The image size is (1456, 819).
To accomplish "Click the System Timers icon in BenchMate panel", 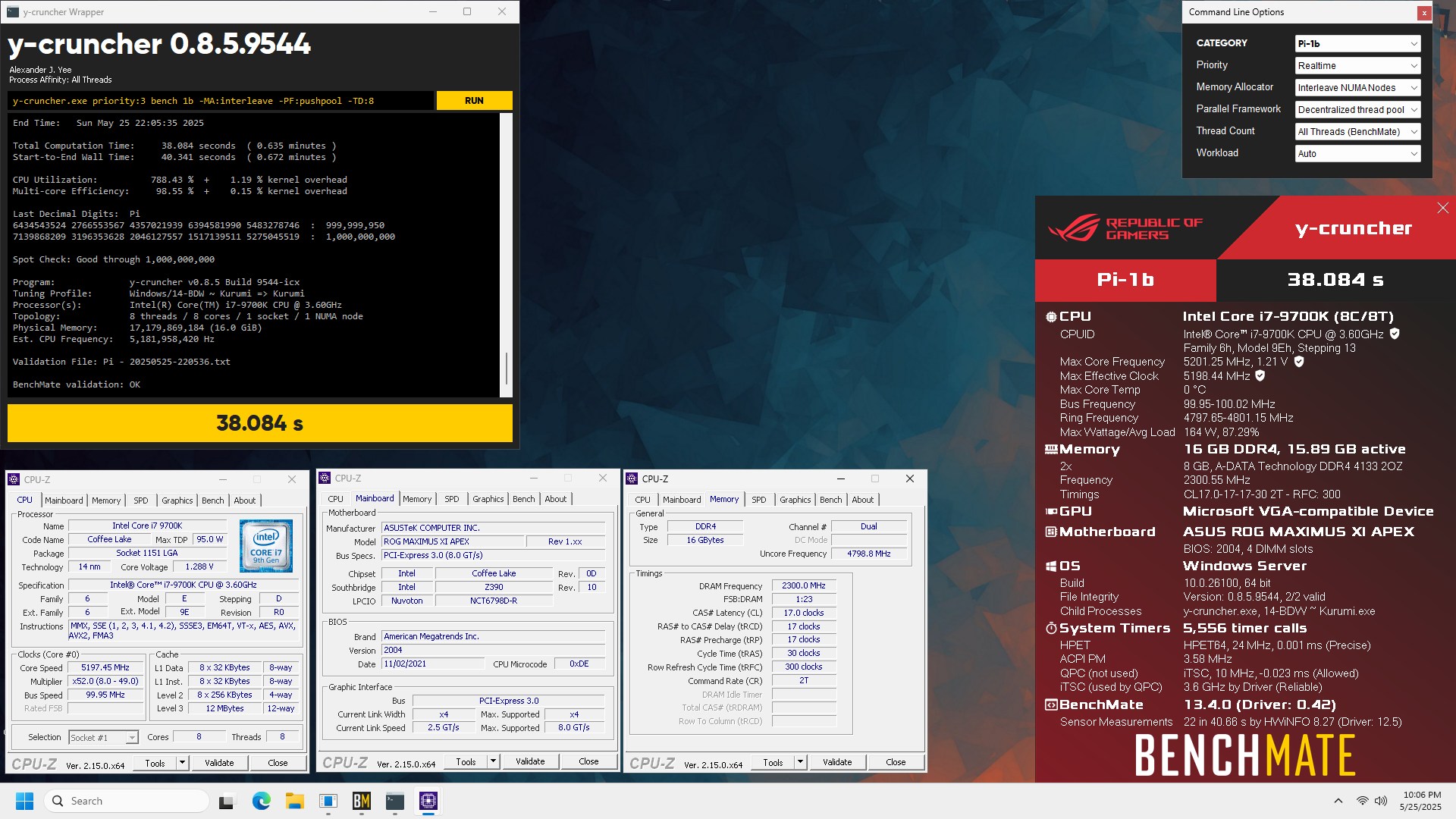I will (1051, 628).
